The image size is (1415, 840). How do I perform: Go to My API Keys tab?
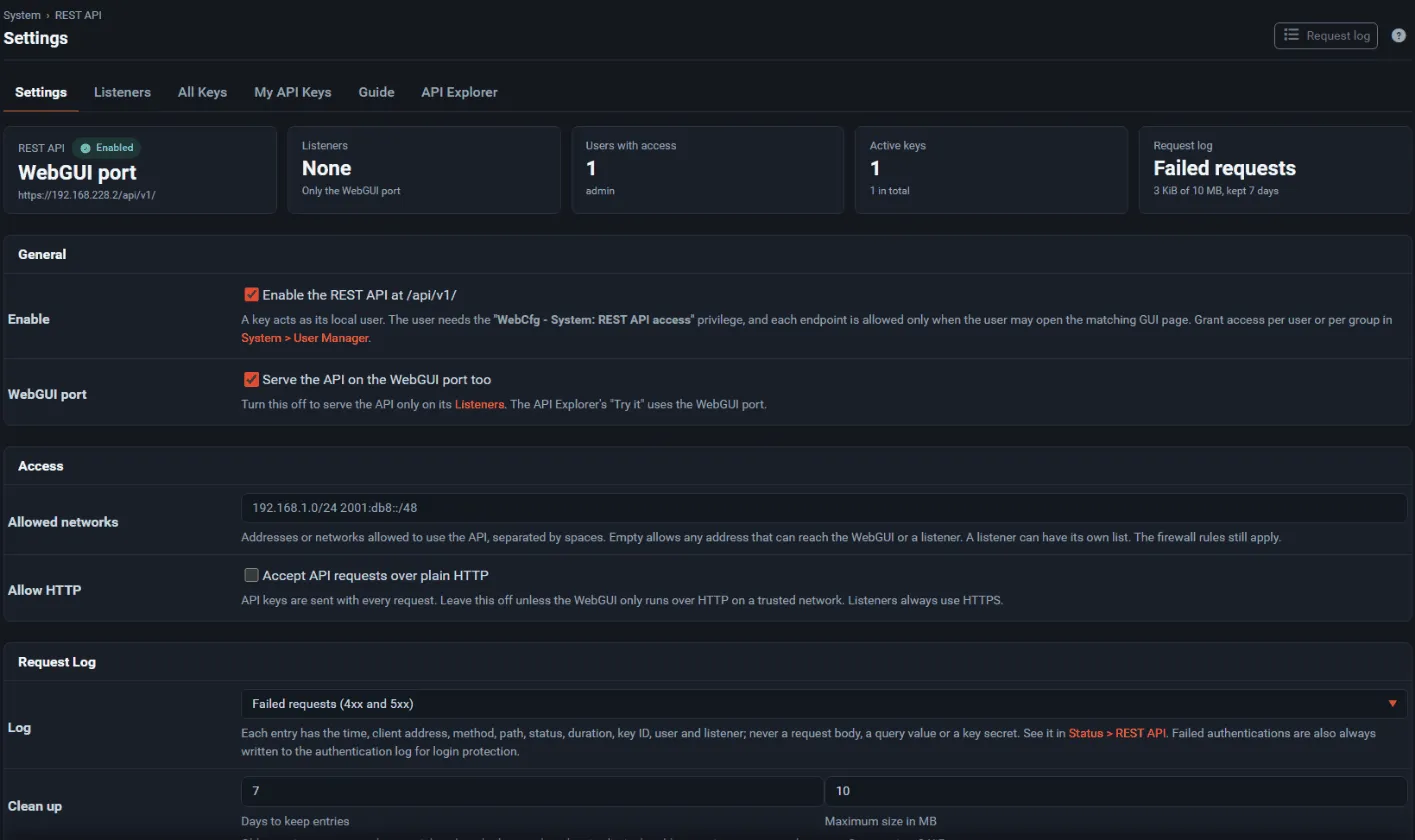point(292,92)
